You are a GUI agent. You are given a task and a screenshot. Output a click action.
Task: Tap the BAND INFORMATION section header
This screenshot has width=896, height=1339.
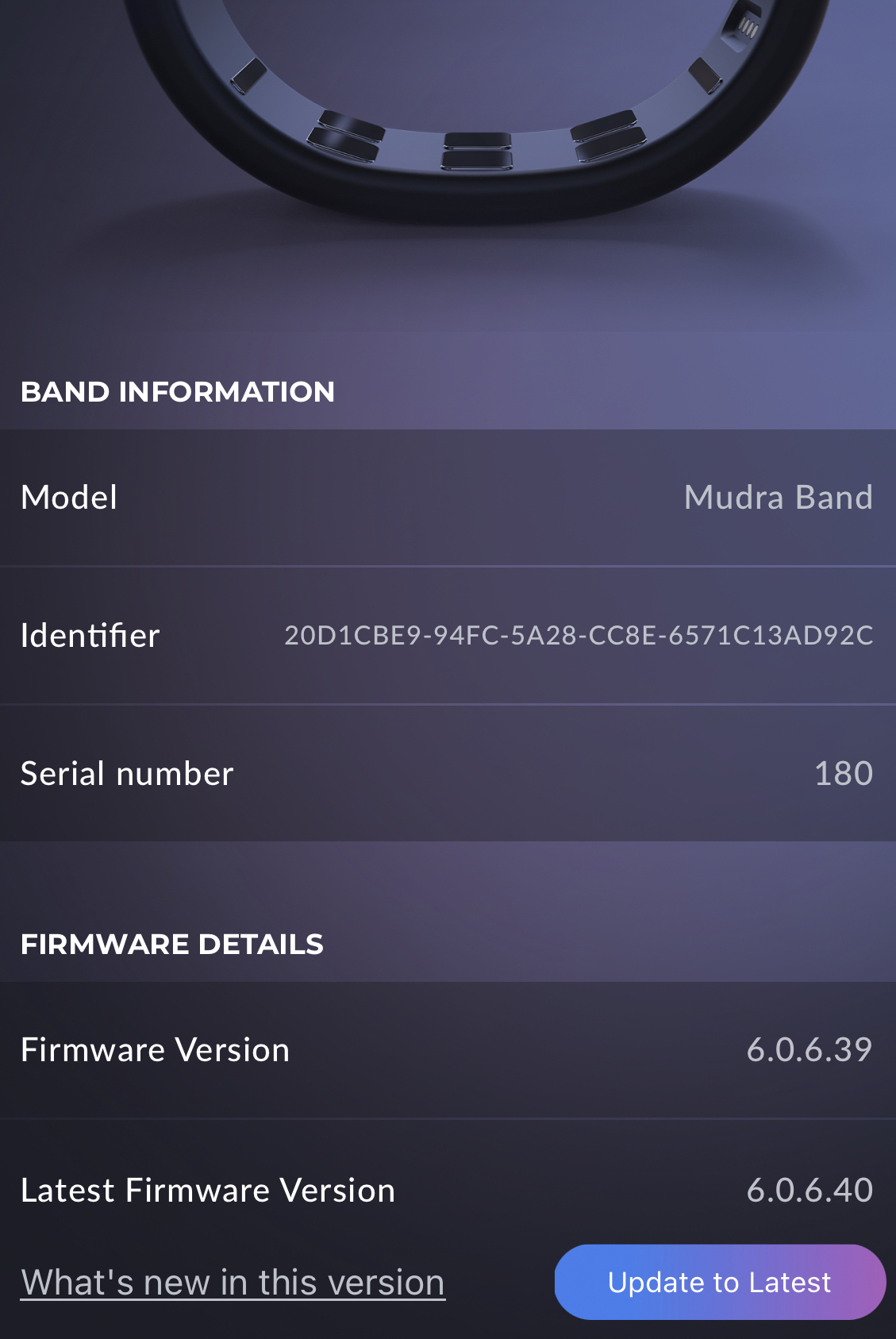tap(178, 392)
